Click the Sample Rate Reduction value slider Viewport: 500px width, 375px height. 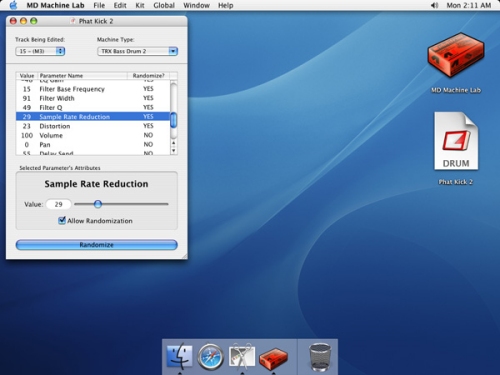(x=98, y=204)
